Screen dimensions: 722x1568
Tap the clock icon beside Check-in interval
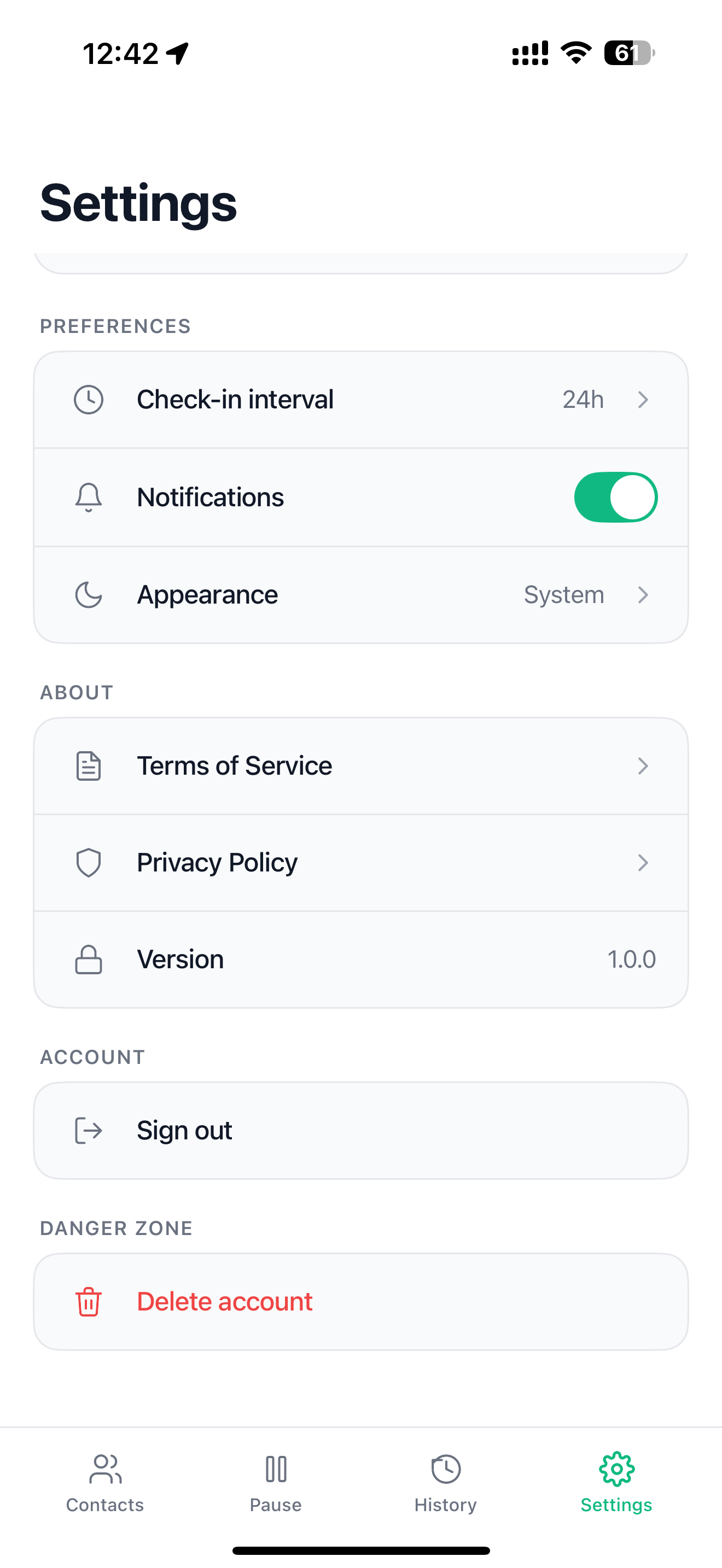(88, 400)
